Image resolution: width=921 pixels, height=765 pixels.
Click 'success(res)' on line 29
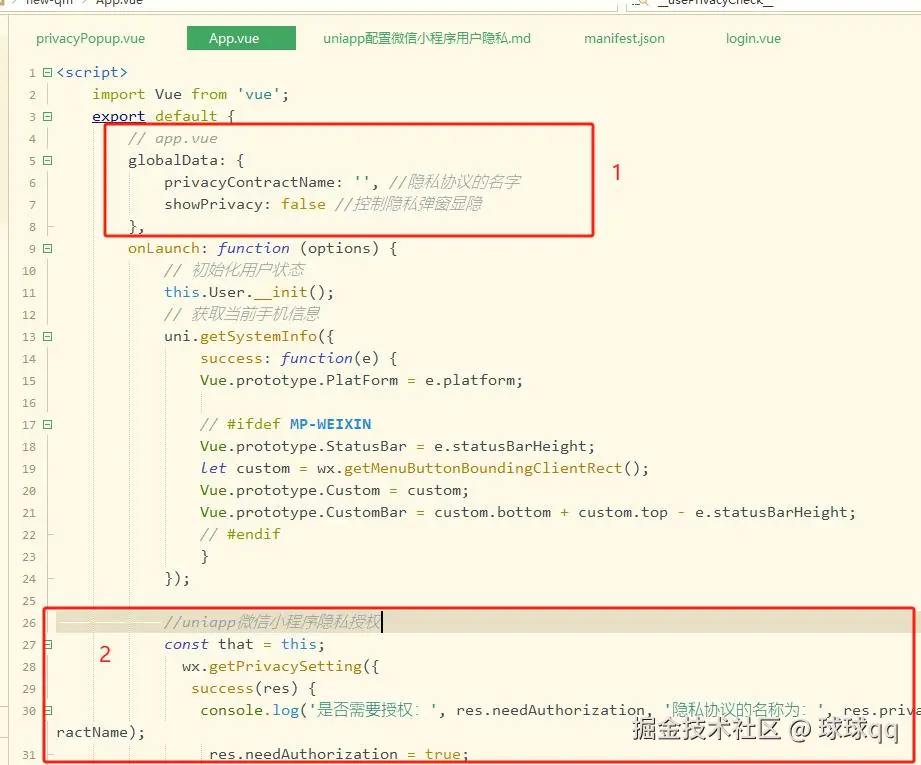(244, 688)
